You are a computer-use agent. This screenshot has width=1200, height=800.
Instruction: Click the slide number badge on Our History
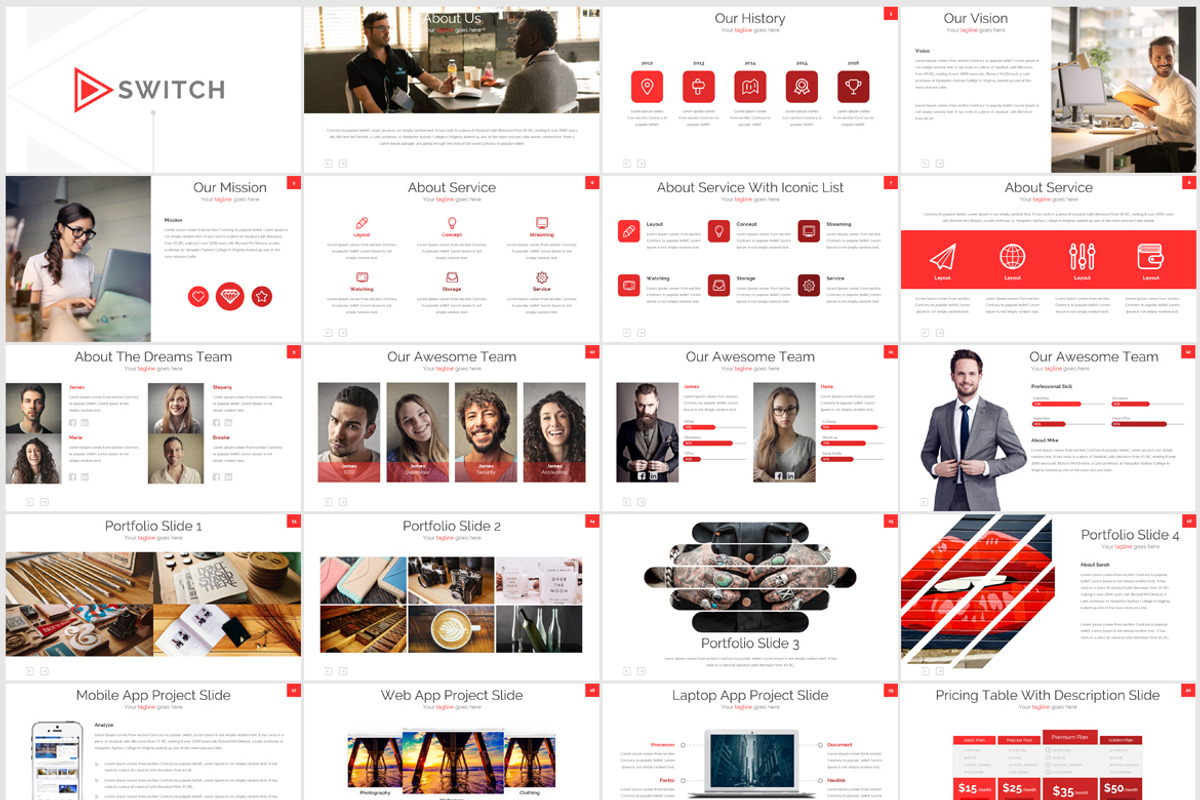tap(890, 14)
